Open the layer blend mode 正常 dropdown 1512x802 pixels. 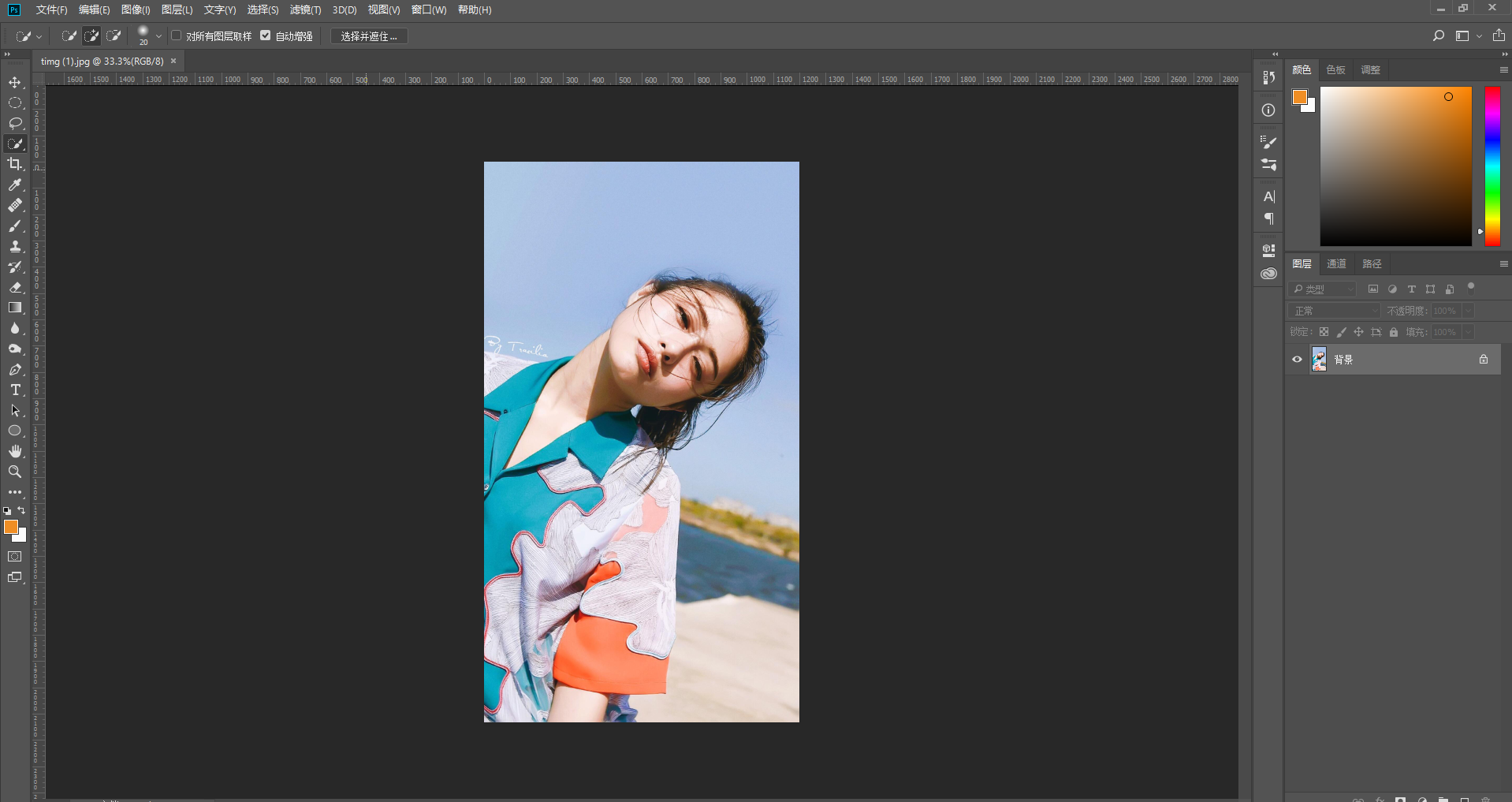1334,311
